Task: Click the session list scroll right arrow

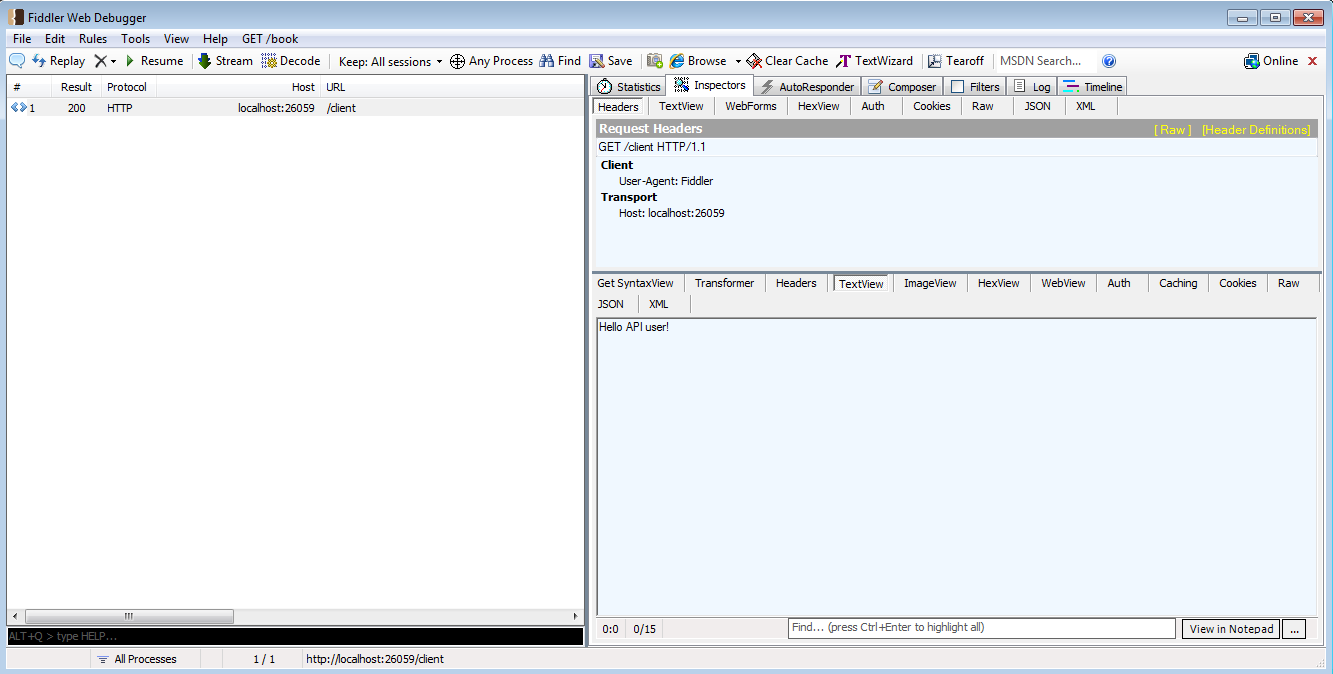Action: pos(575,617)
